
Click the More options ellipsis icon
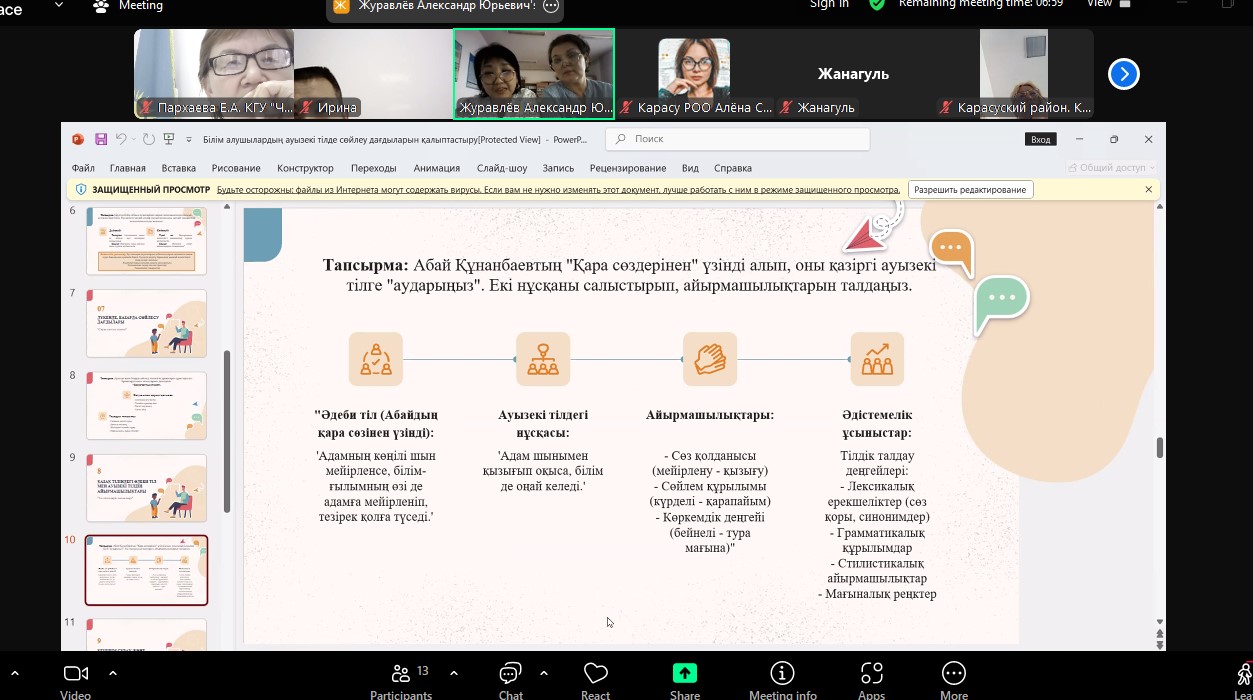(954, 673)
